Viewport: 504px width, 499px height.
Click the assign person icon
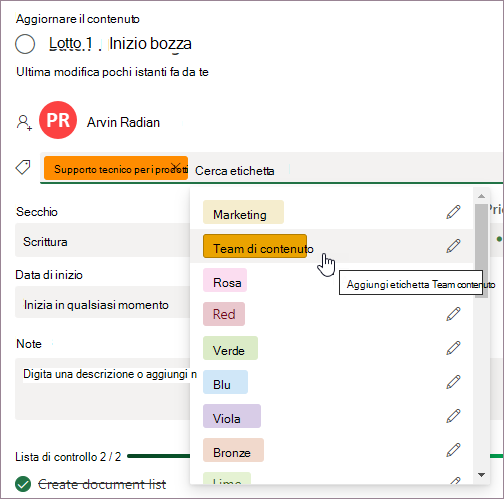click(24, 123)
